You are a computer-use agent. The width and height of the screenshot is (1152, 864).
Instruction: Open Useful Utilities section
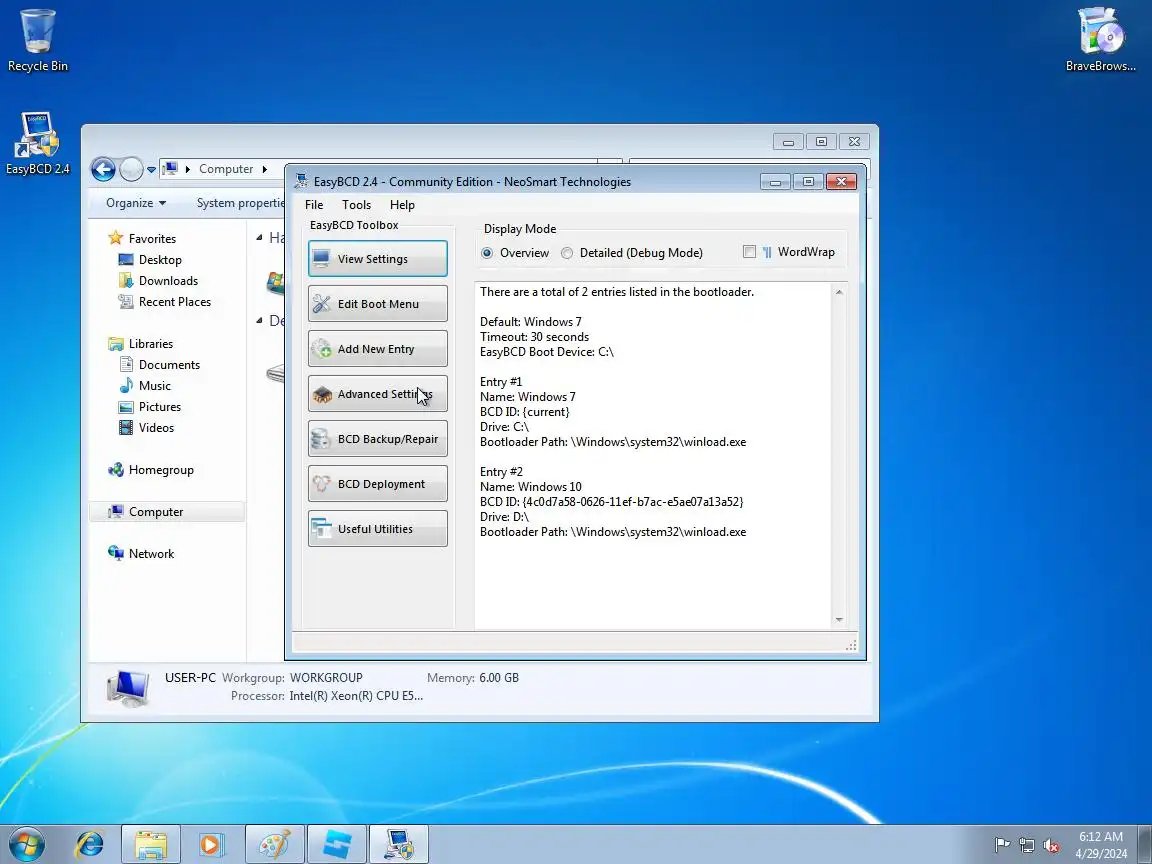tap(378, 528)
